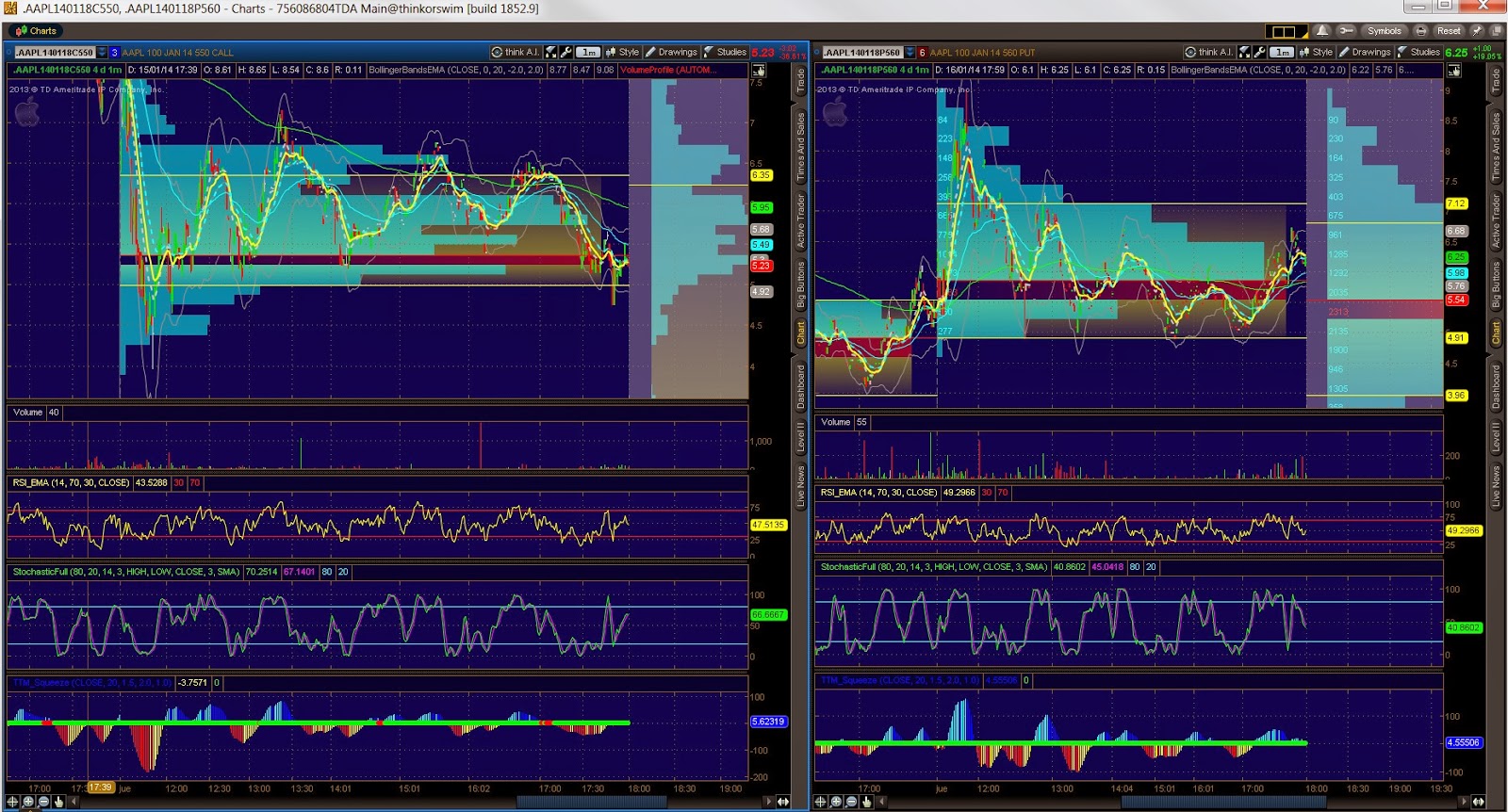Open left chart symbol dropdown arrow
Viewport: 1508px width, 812px height.
click(x=103, y=53)
